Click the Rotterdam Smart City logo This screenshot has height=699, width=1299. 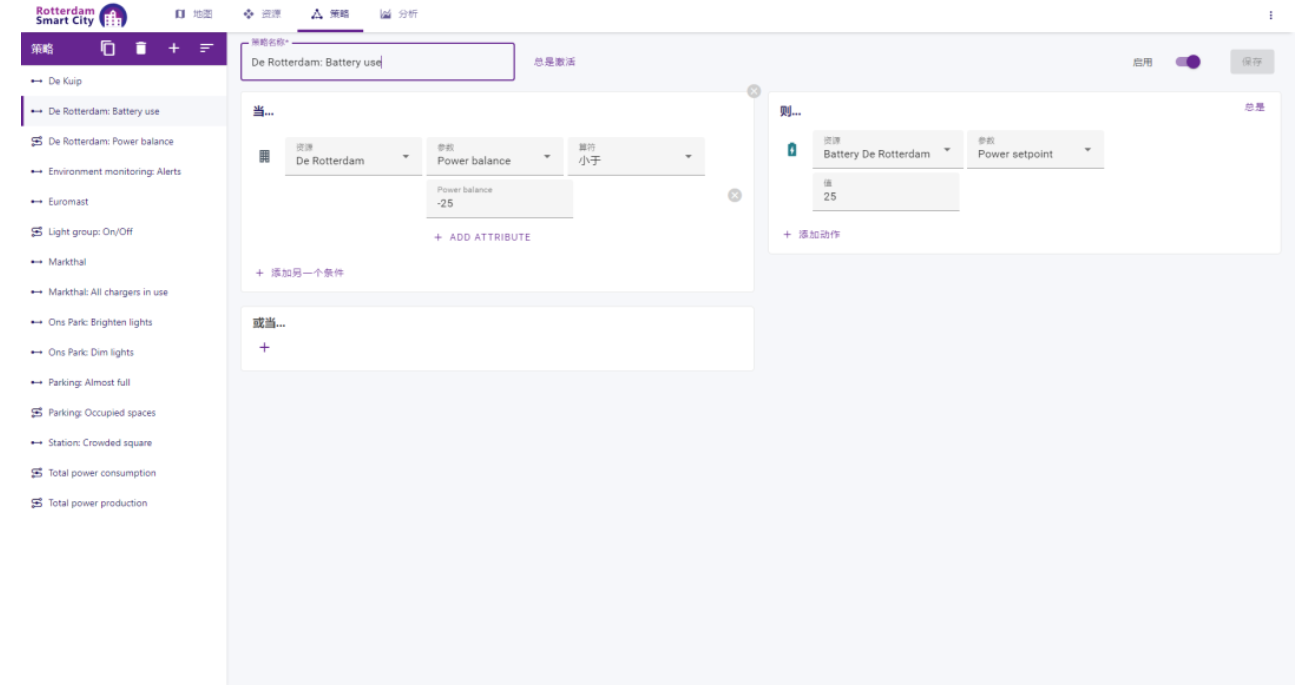(x=80, y=15)
